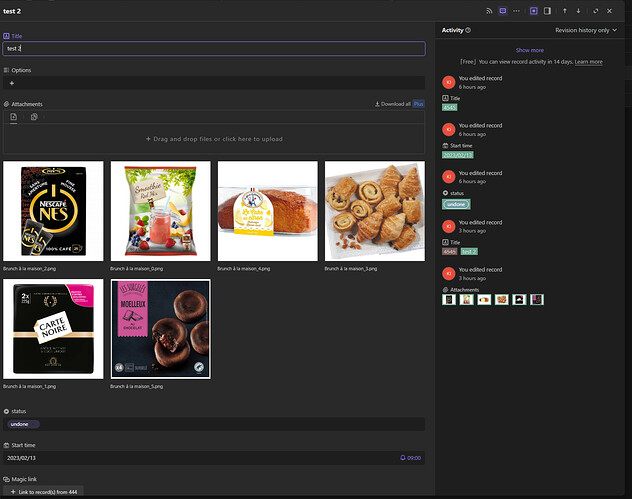
Task: Open fifth attachment thumbnail in activity log
Action: tap(519, 299)
